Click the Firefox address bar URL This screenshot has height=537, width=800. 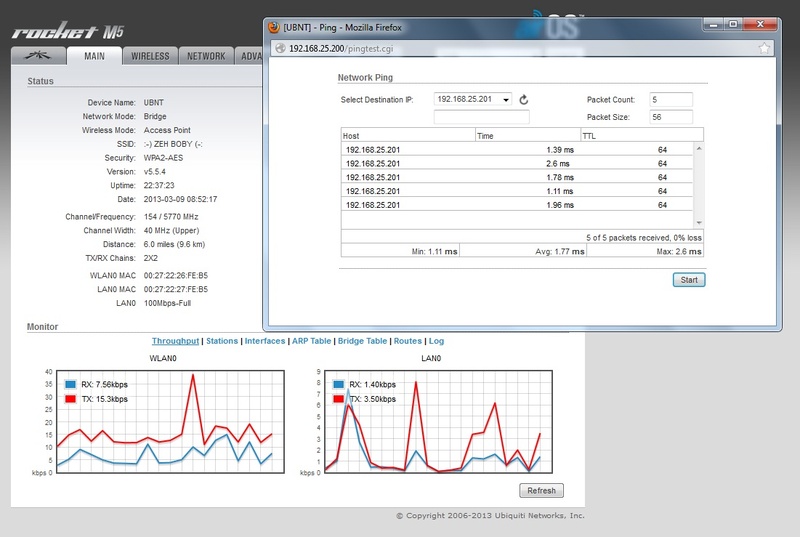pyautogui.click(x=341, y=48)
